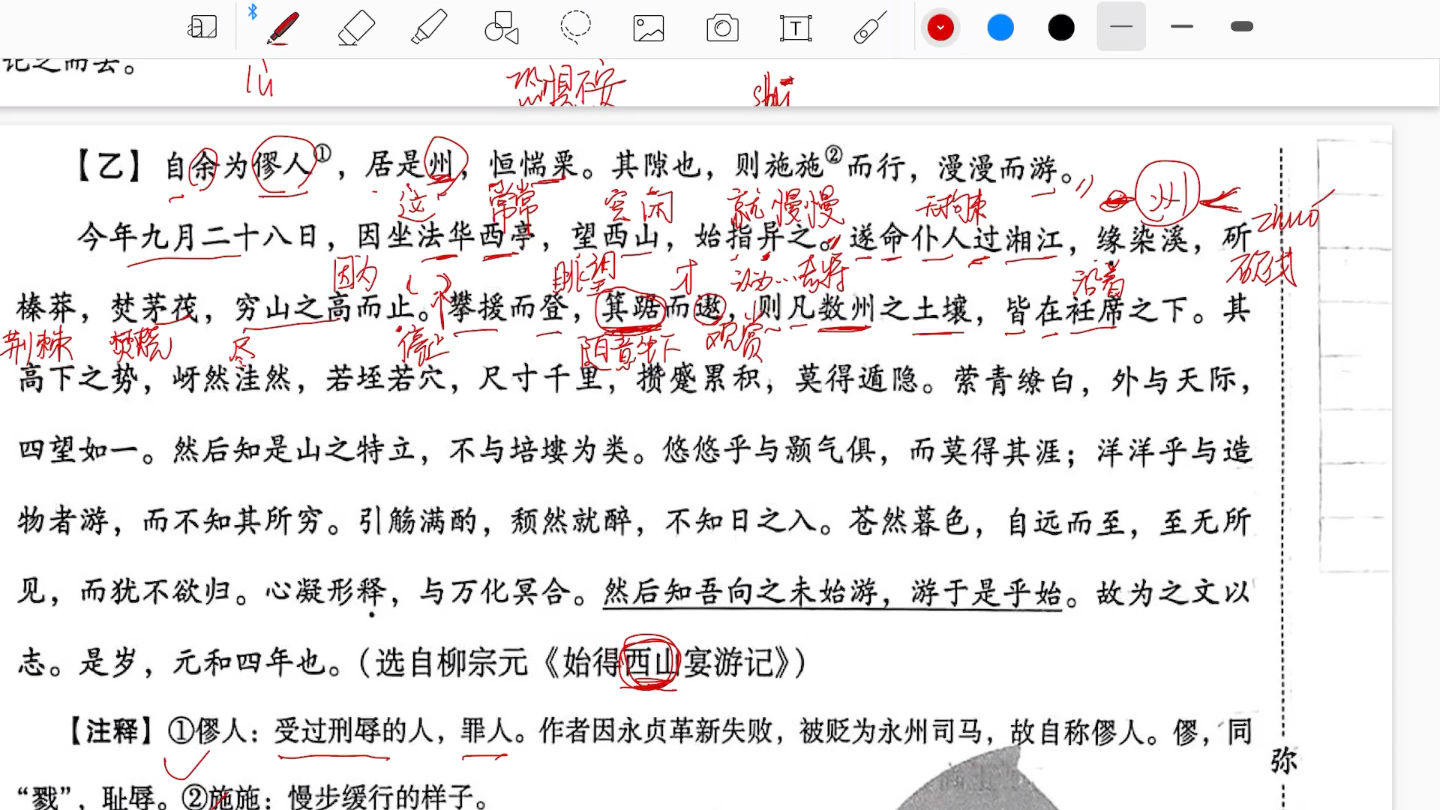The image size is (1440, 810).
Task: Select the red Pen tool
Action: tap(283, 27)
